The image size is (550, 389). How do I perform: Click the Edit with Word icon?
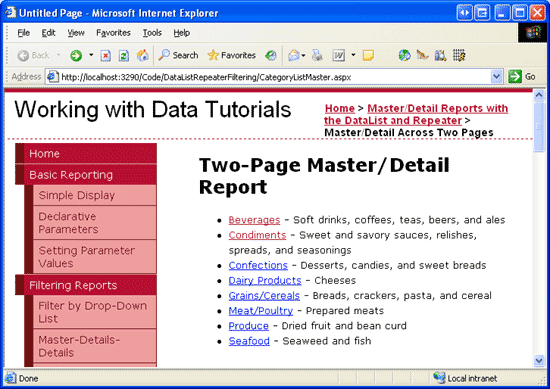pyautogui.click(x=338, y=55)
